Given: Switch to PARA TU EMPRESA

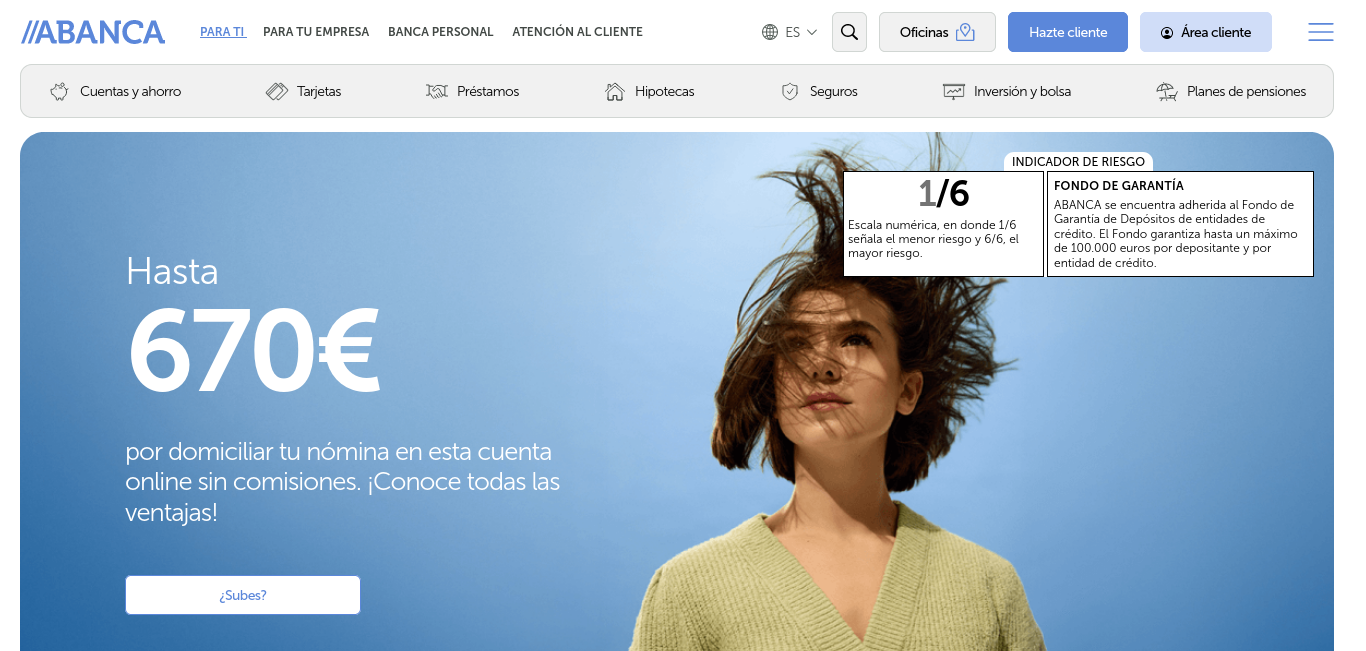Looking at the screenshot, I should tap(316, 32).
